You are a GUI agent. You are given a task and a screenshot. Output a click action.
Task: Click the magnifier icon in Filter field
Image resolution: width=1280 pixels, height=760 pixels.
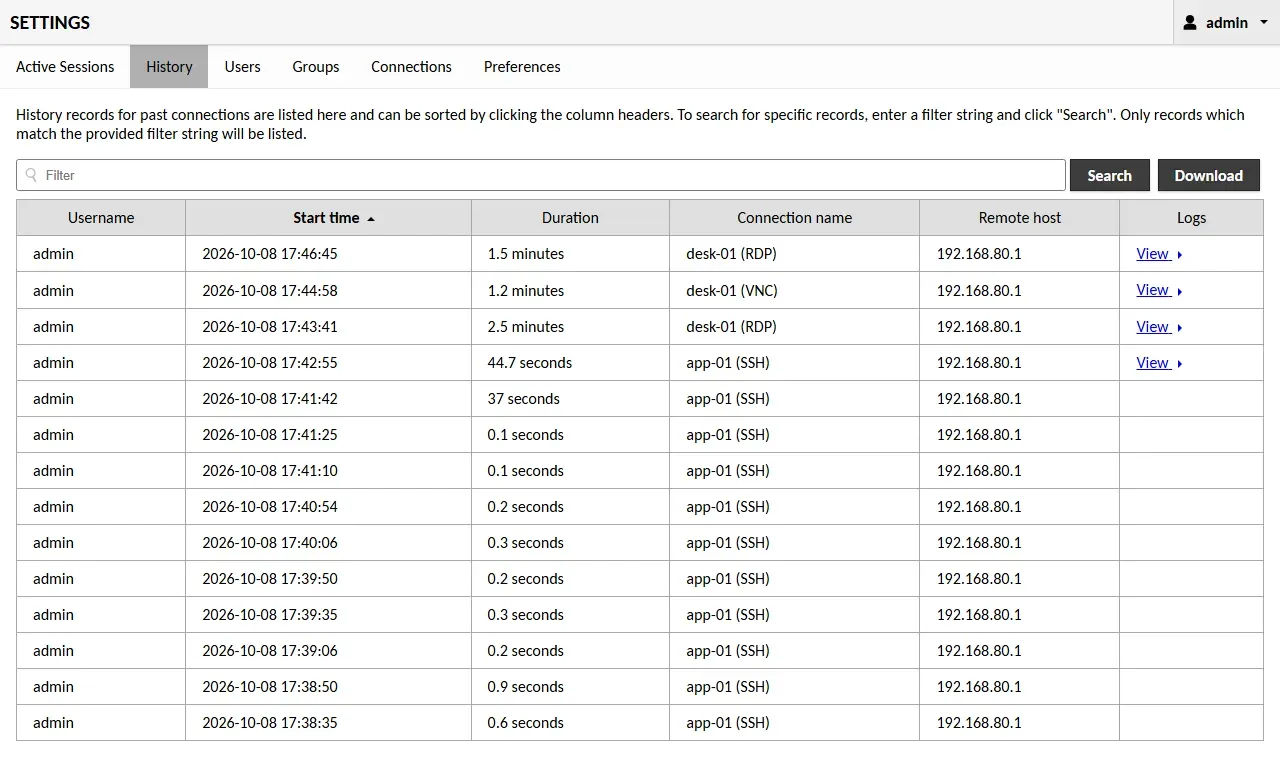[32, 175]
